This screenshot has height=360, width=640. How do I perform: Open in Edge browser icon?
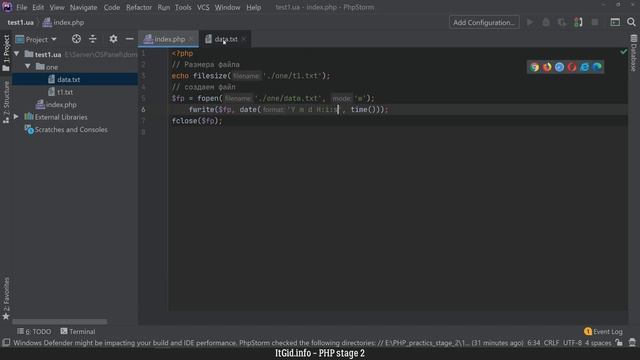tap(597, 67)
